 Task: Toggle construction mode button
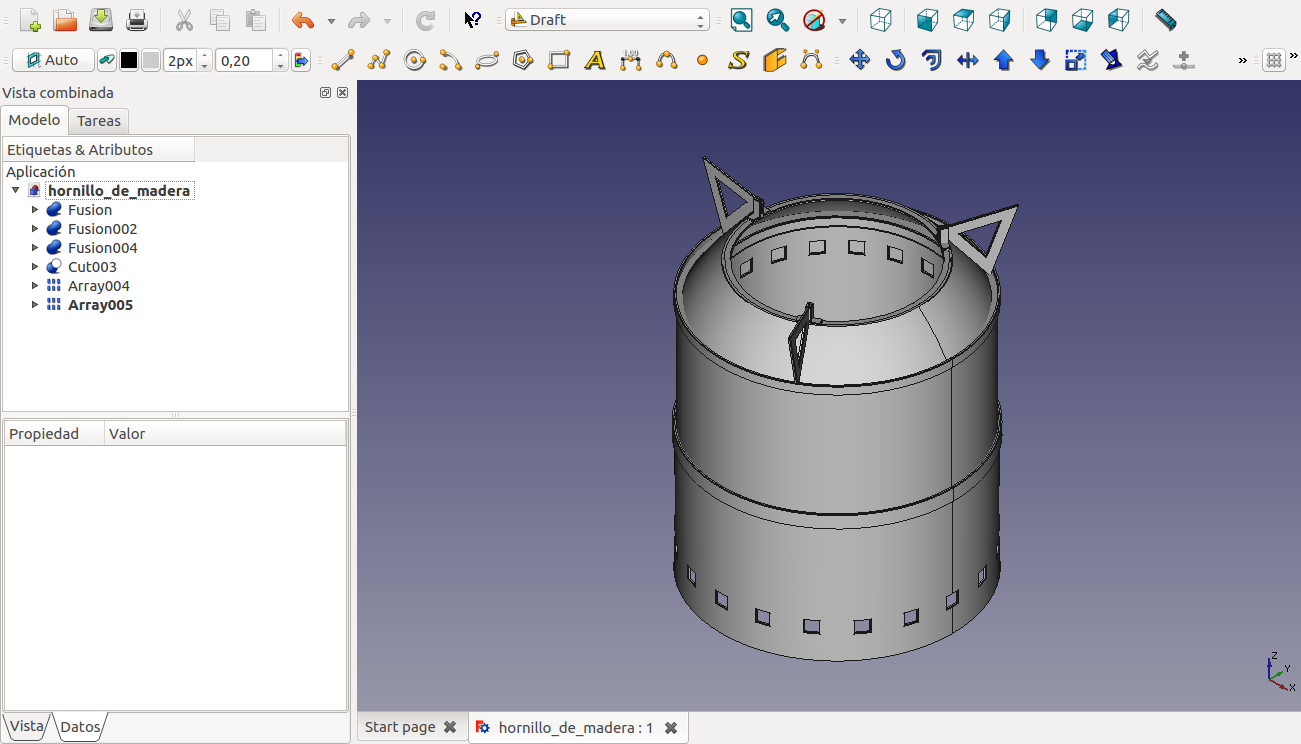[106, 61]
